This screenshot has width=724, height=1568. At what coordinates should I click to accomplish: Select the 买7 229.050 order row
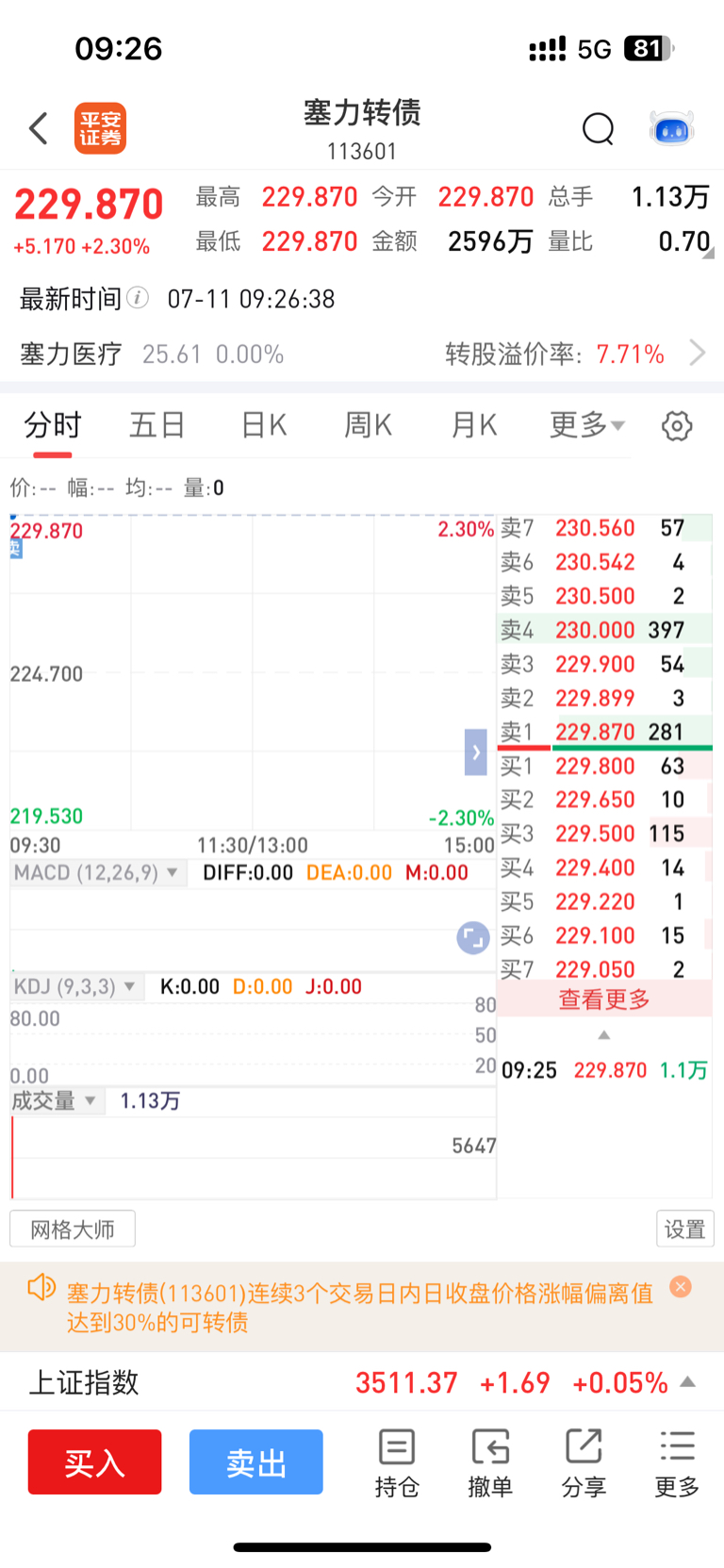604,967
